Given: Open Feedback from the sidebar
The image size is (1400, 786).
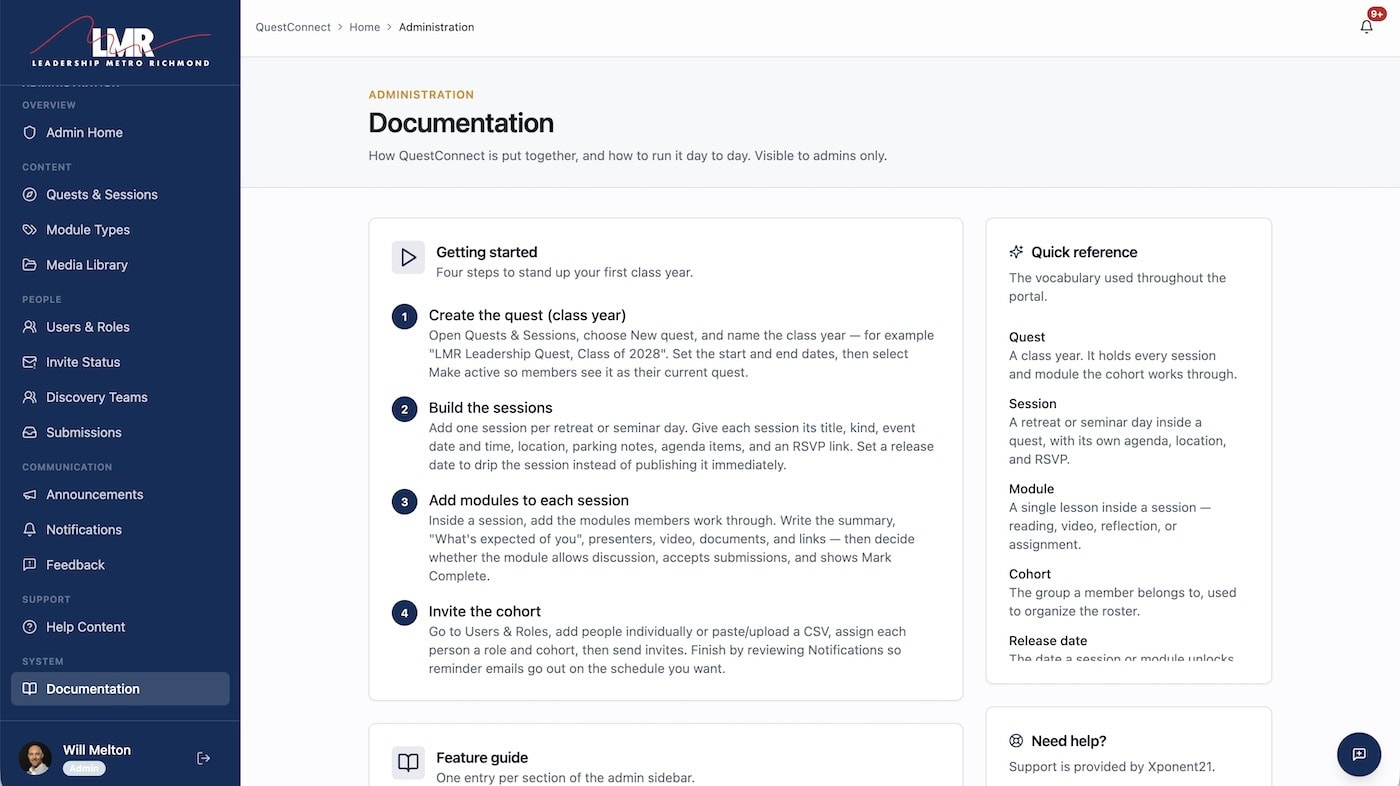Looking at the screenshot, I should click(x=120, y=565).
